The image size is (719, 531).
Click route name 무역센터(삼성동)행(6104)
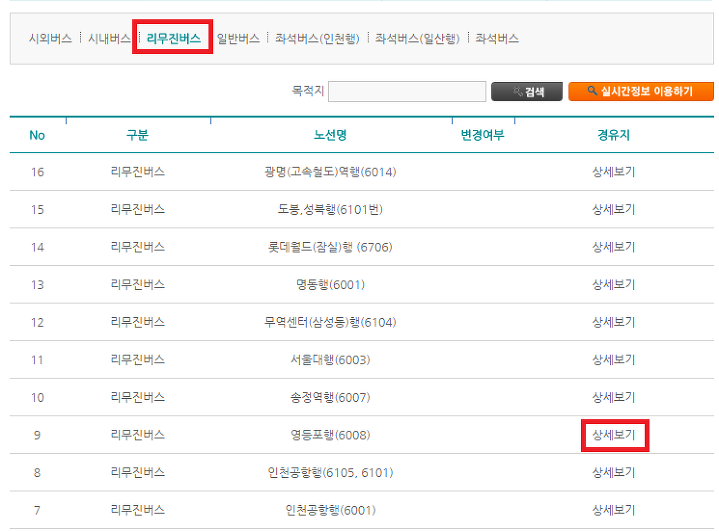coord(330,322)
